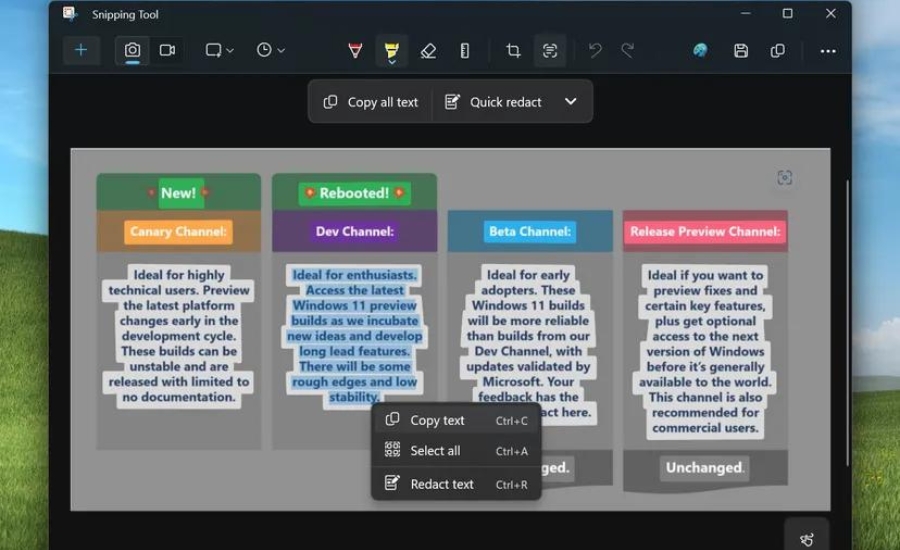Viewport: 900px width, 550px height.
Task: Select the Image crop tool
Action: tap(513, 51)
